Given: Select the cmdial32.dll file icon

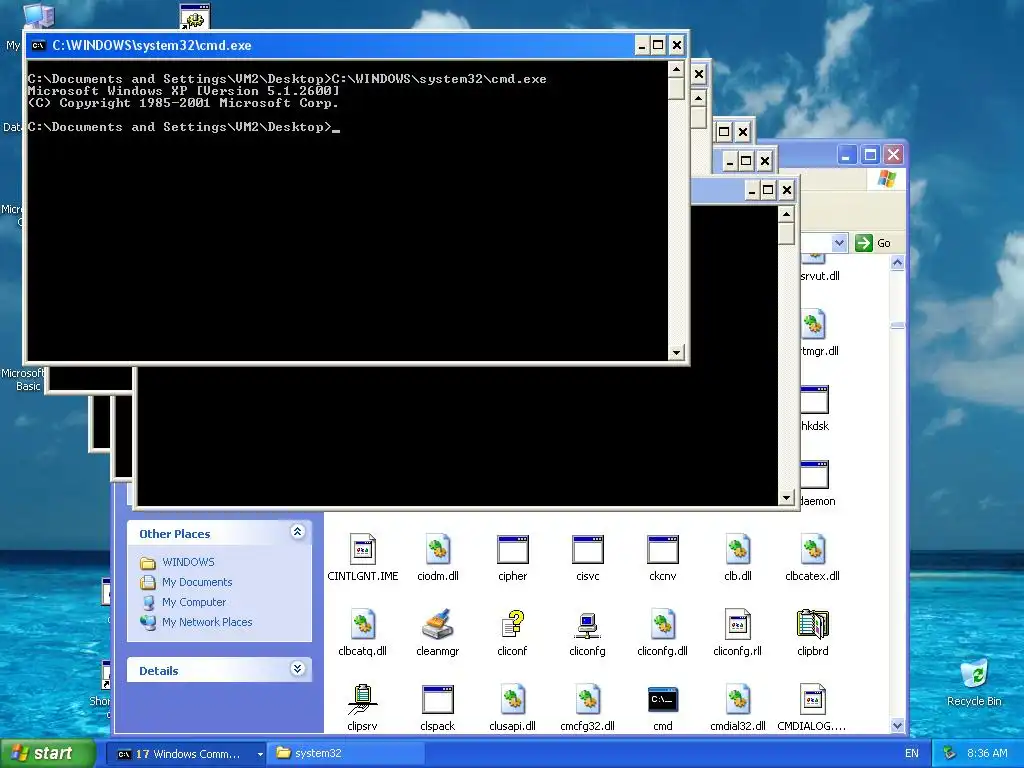Looking at the screenshot, I should click(738, 700).
